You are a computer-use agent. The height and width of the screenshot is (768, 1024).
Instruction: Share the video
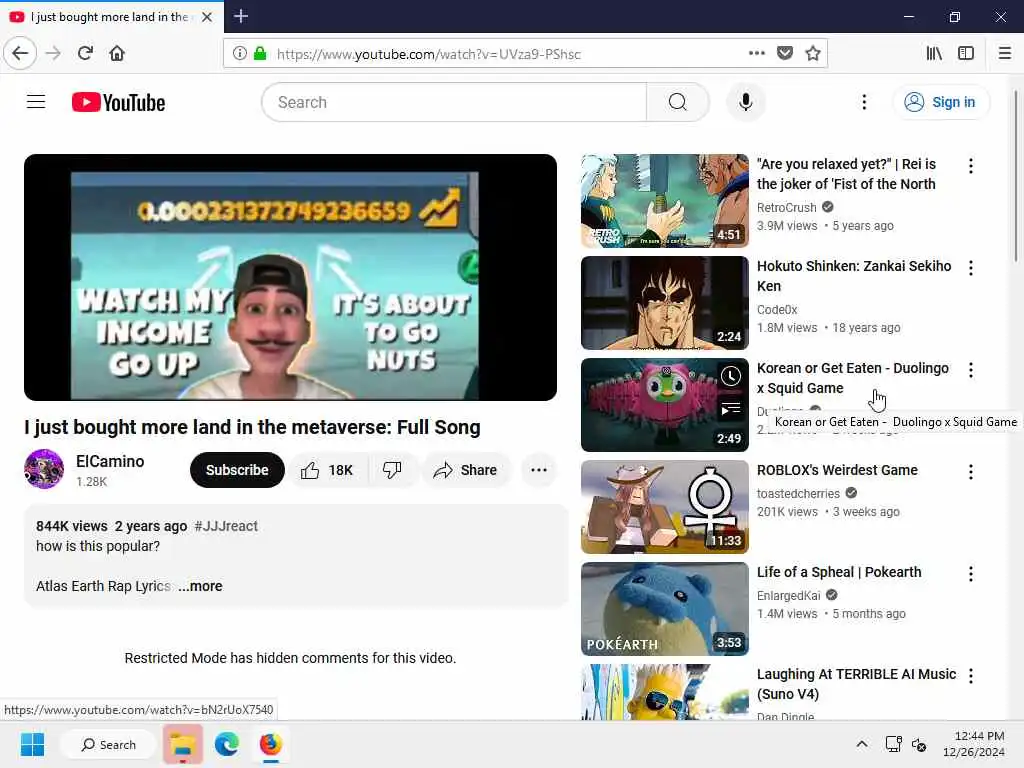point(465,470)
